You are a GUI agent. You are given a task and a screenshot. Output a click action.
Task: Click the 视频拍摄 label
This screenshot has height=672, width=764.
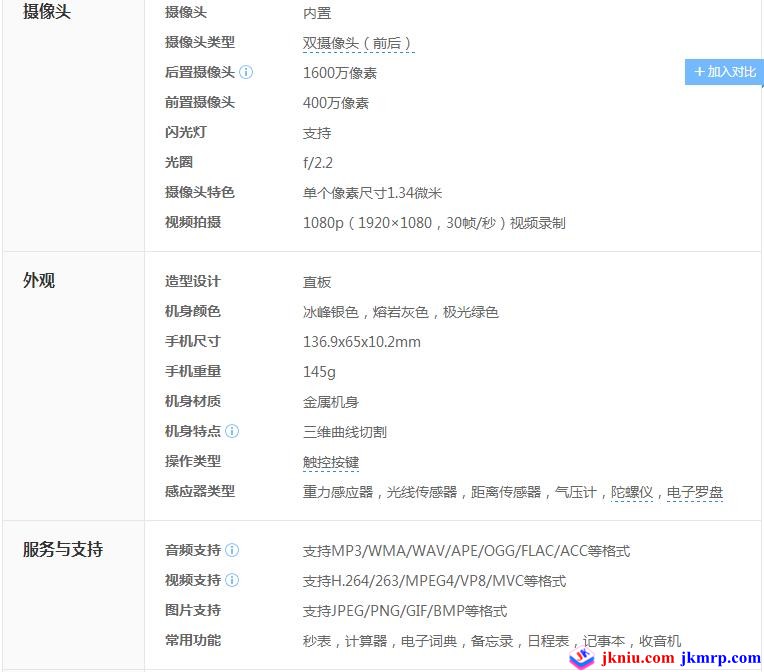click(x=193, y=222)
